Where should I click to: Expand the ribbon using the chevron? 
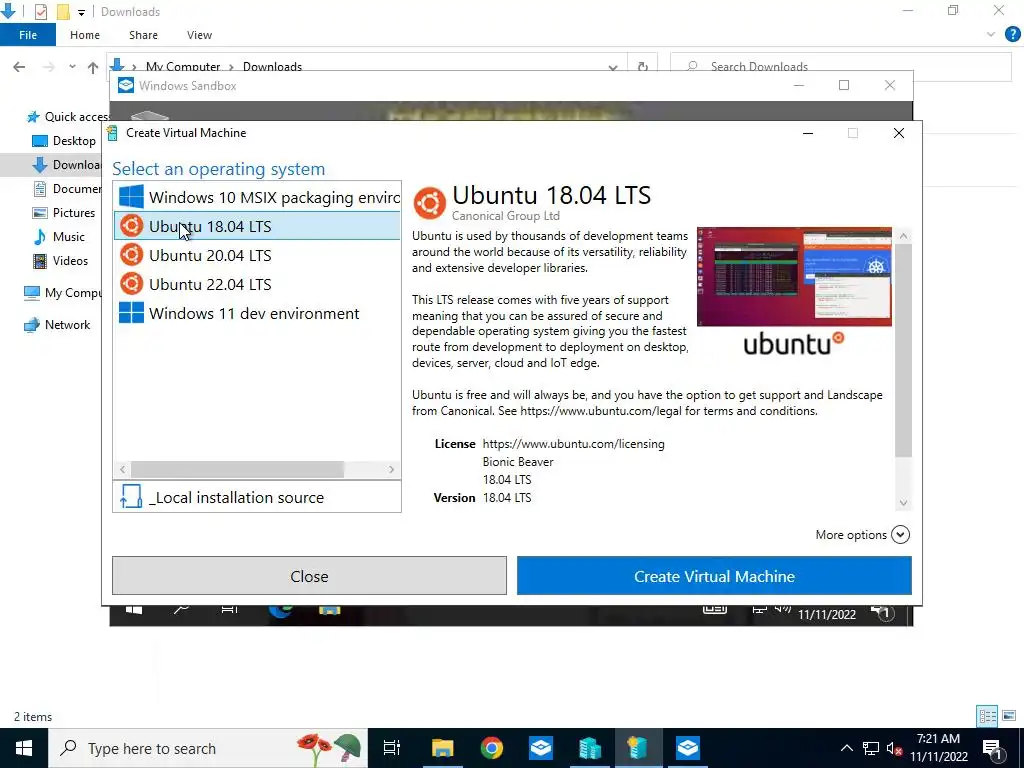[x=991, y=35]
